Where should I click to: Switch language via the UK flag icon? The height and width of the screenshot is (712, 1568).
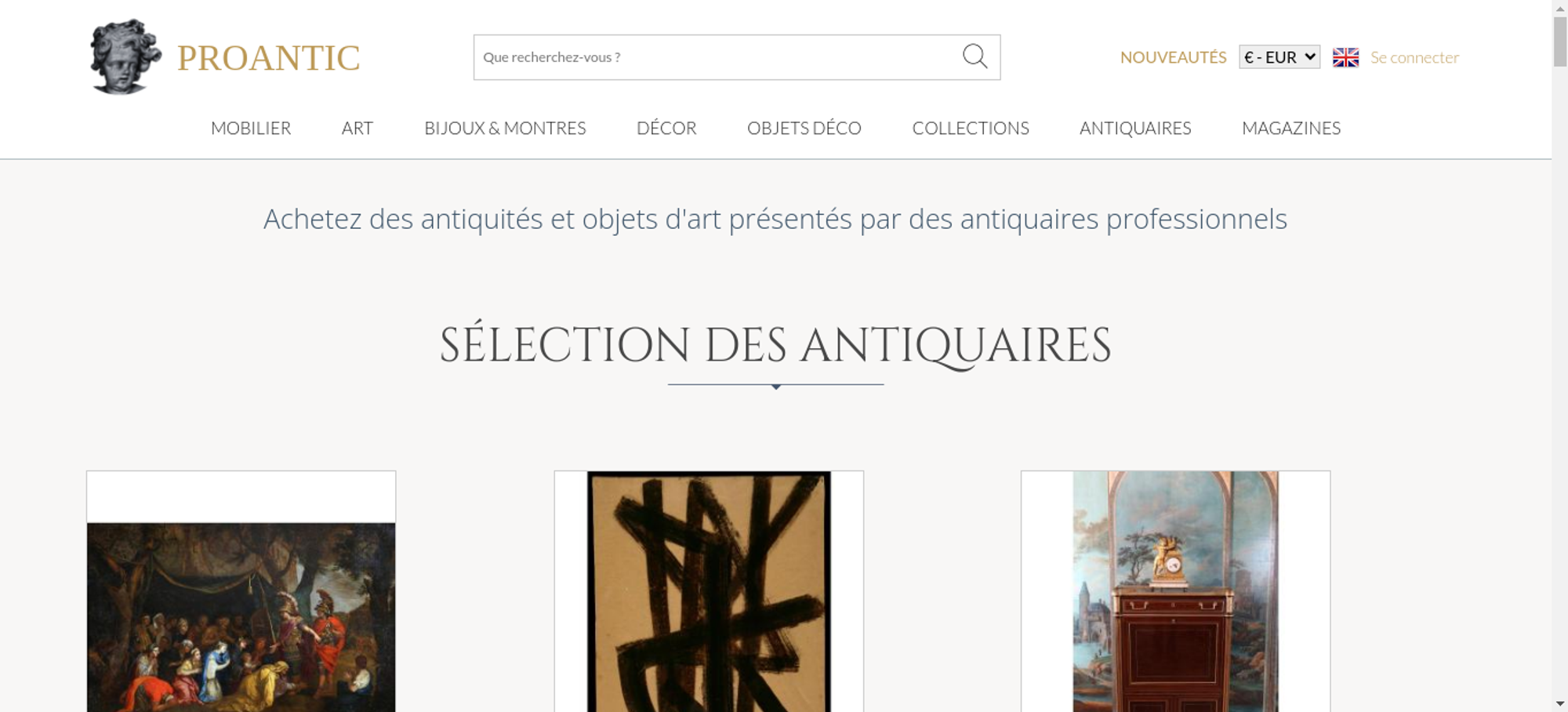[1345, 57]
